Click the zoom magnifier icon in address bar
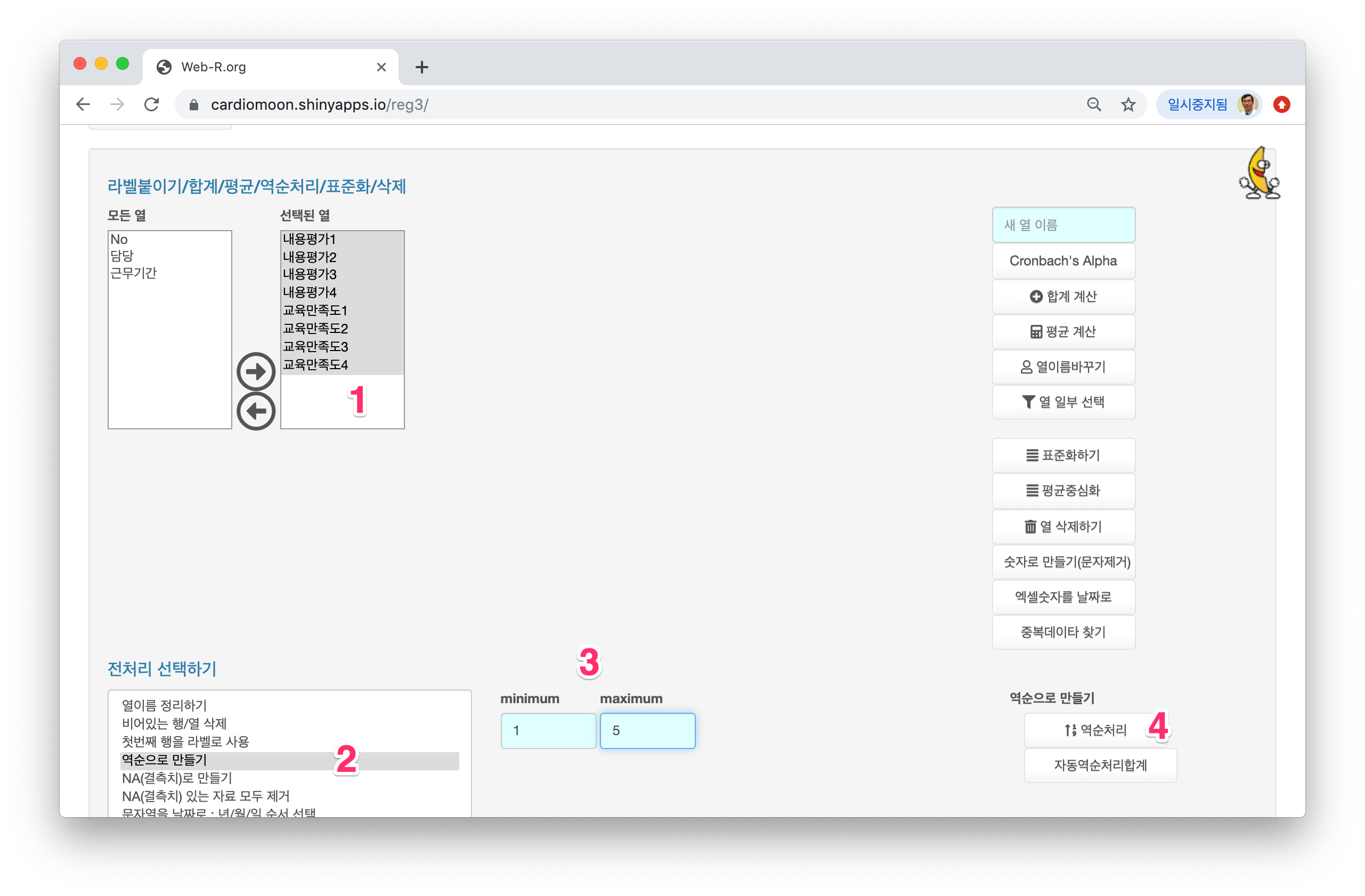 point(1093,104)
